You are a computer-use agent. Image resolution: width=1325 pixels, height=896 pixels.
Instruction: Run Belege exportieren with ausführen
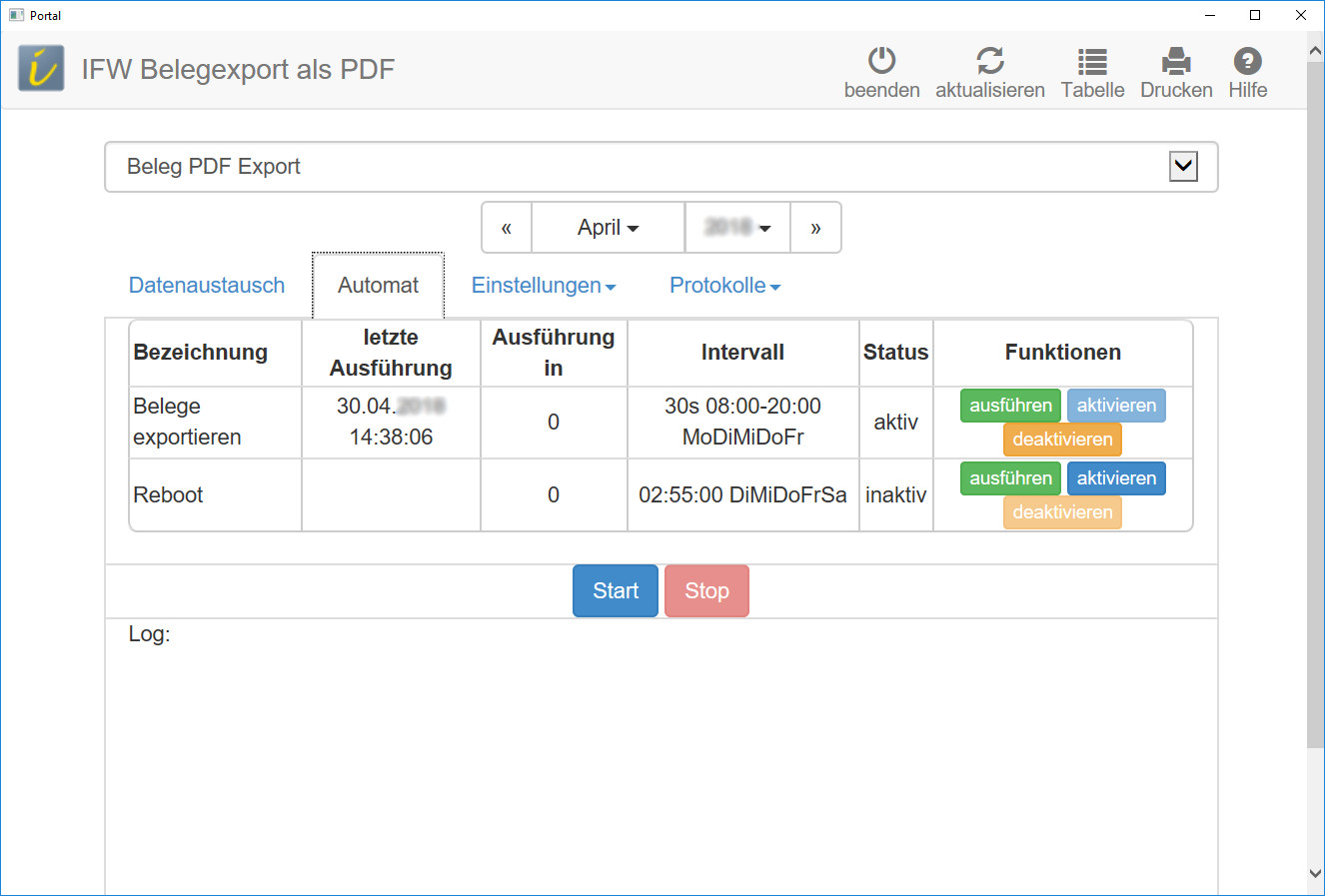click(x=1010, y=406)
